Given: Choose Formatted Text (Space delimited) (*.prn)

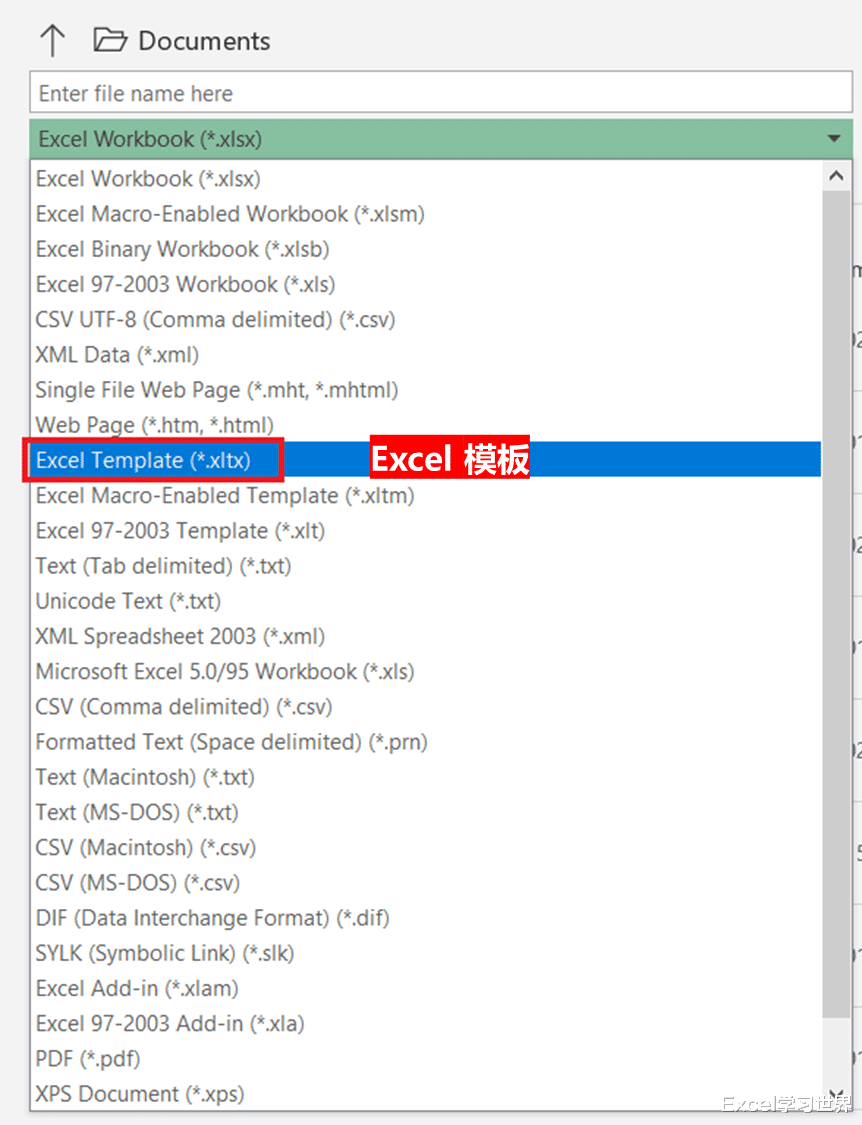Looking at the screenshot, I should (x=426, y=741).
